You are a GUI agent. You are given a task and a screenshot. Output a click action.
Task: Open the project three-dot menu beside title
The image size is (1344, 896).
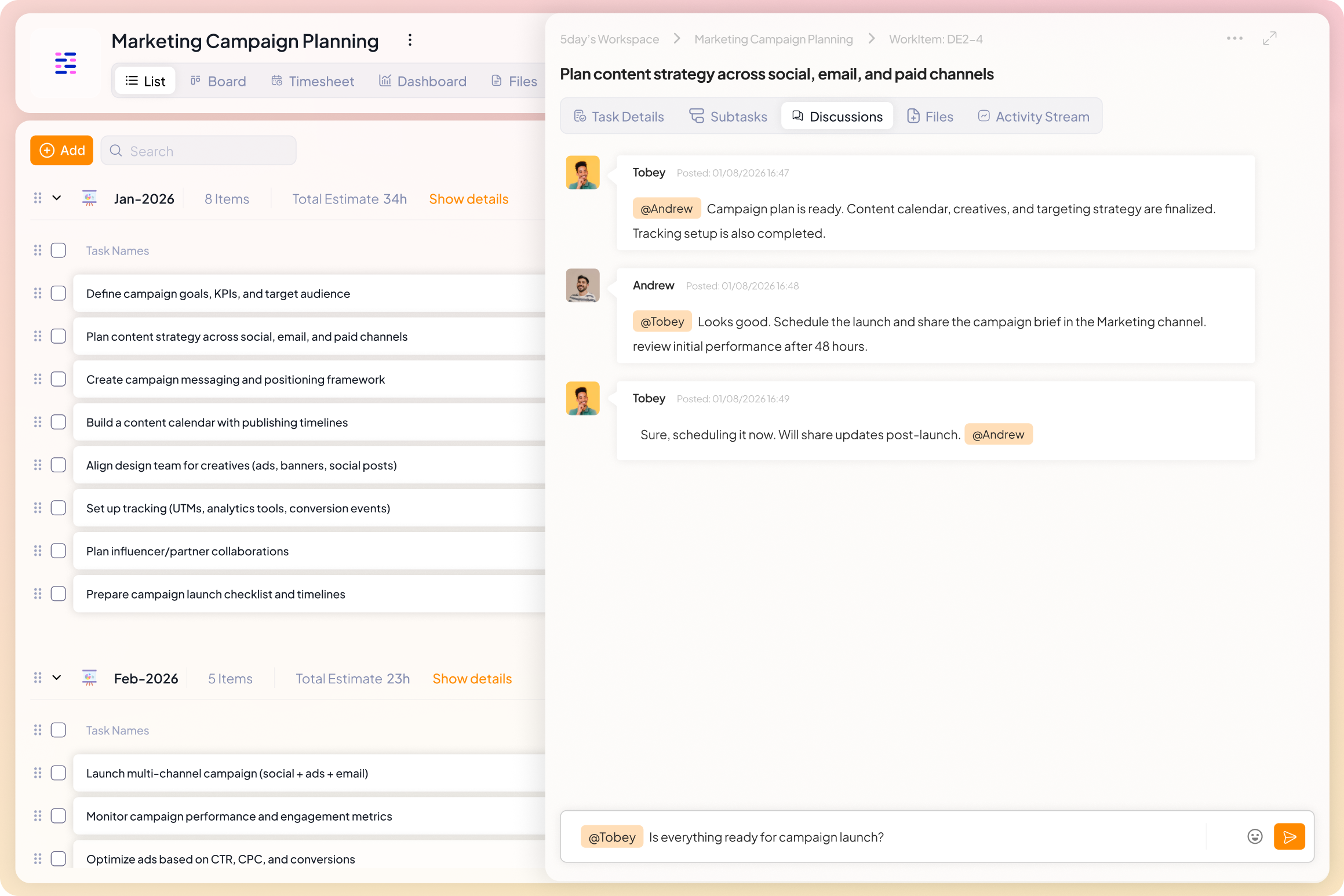coord(410,40)
